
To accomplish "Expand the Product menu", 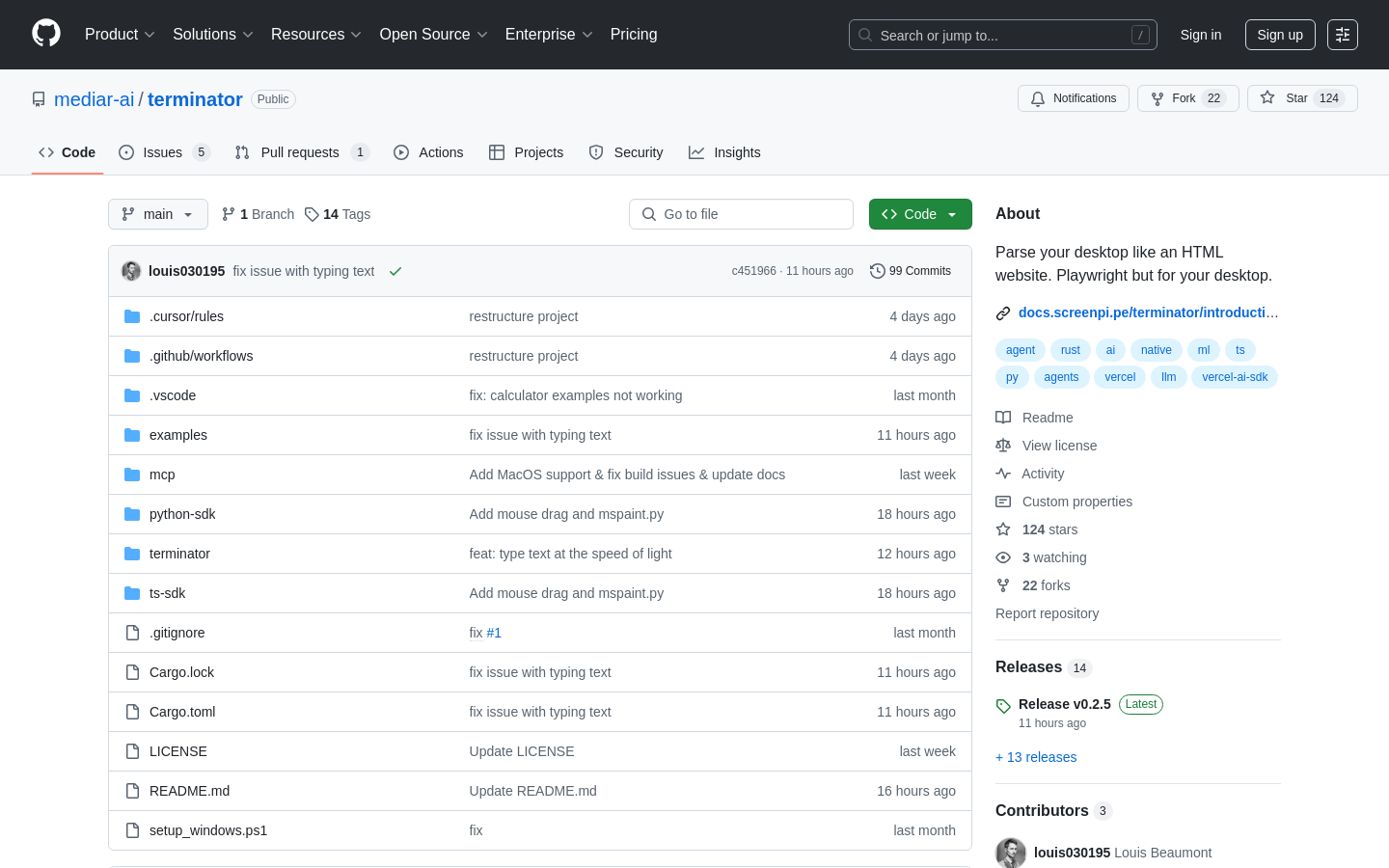I will click(120, 35).
